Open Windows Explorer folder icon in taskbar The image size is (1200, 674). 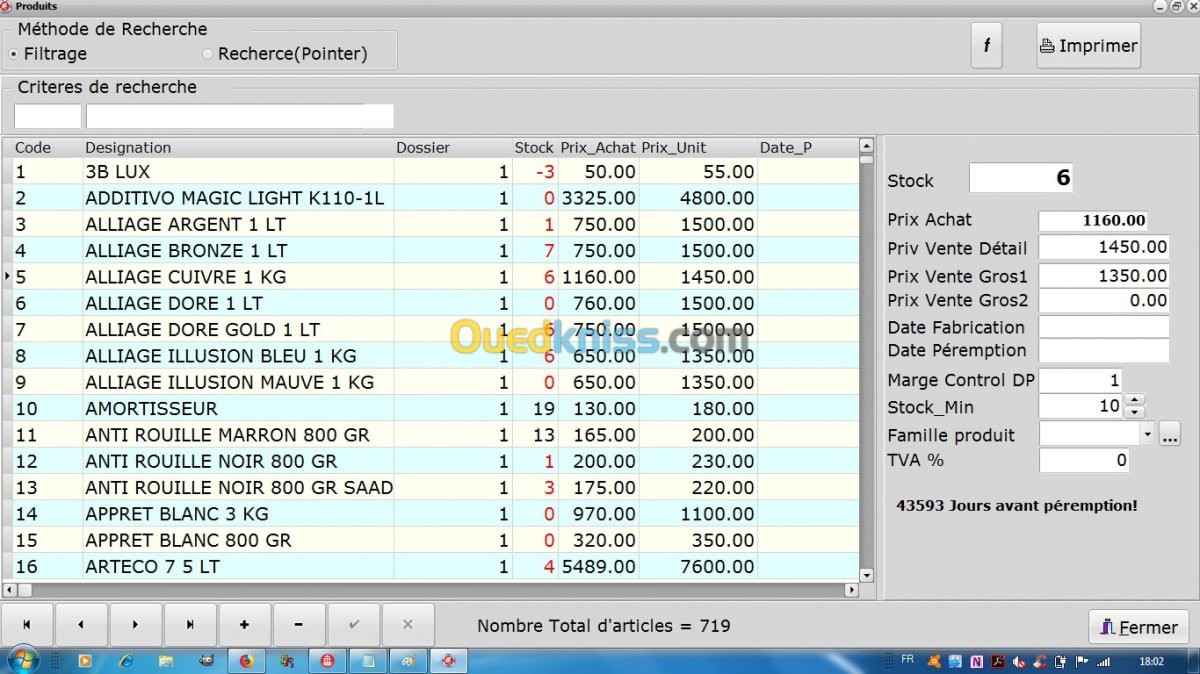[x=166, y=661]
